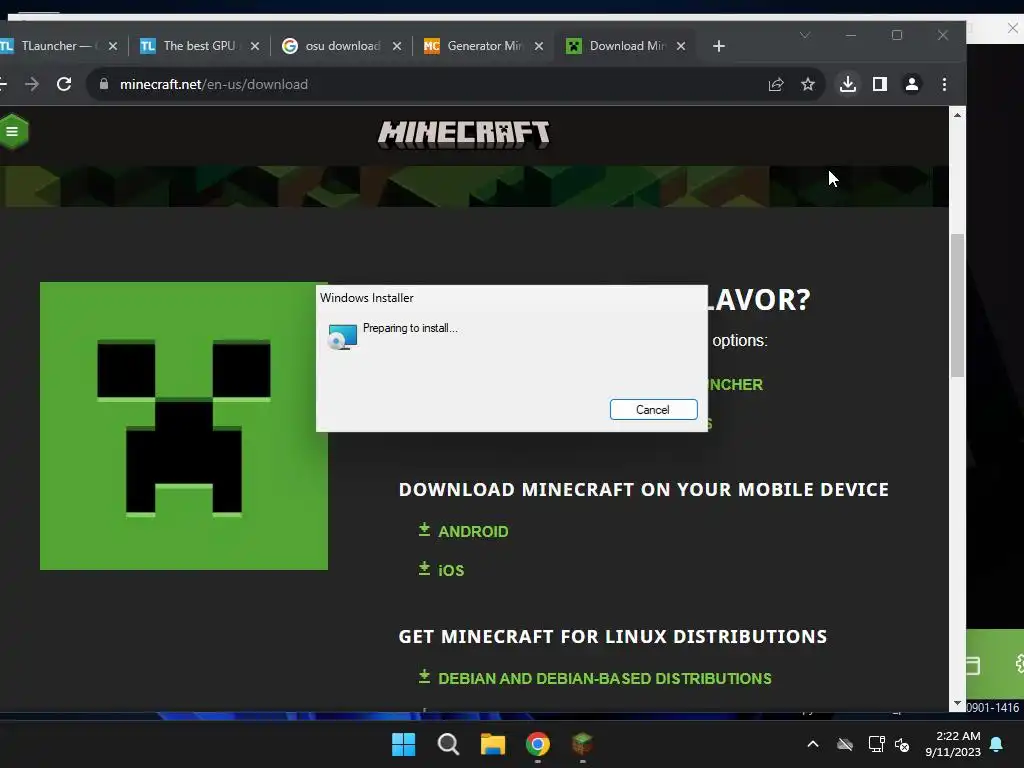Screen dimensions: 1024x768
Task: Click the Android download arrow icon
Action: (x=424, y=530)
